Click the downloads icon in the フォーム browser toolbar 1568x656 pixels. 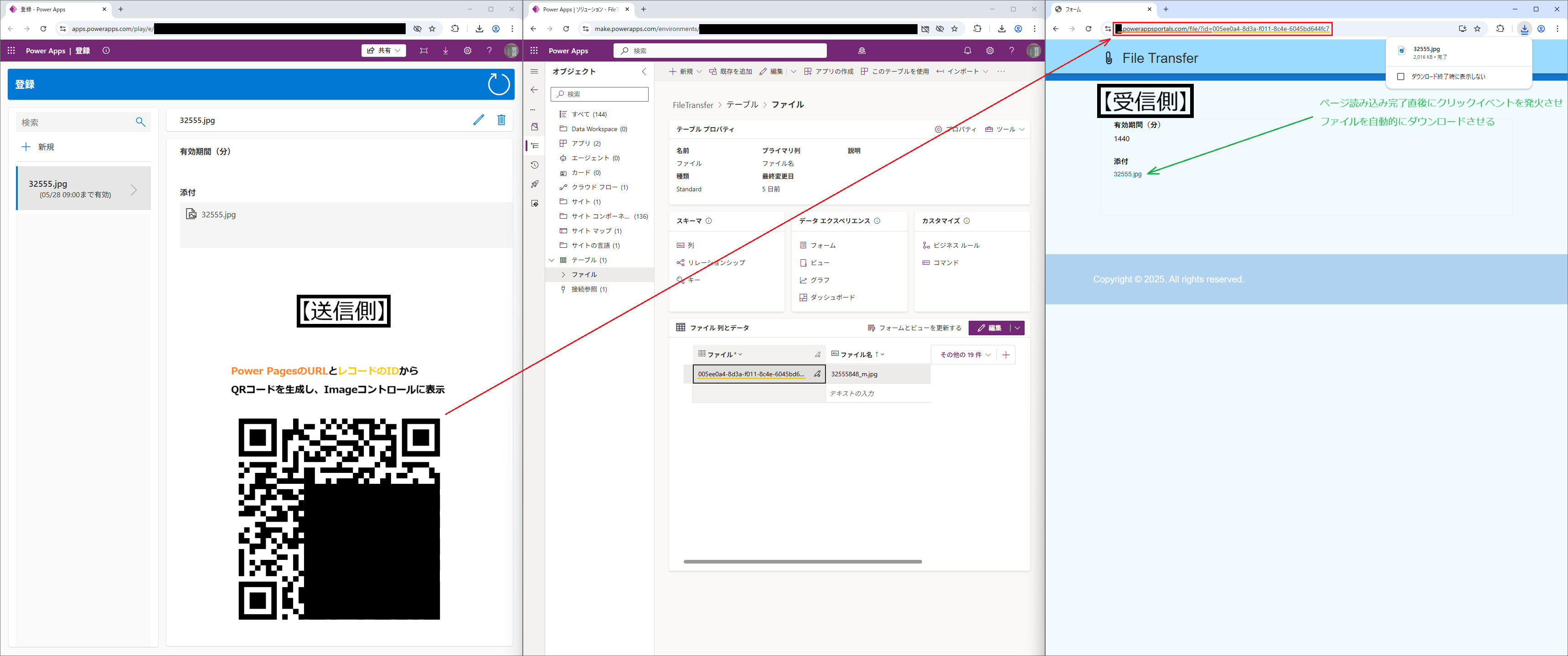click(1524, 29)
